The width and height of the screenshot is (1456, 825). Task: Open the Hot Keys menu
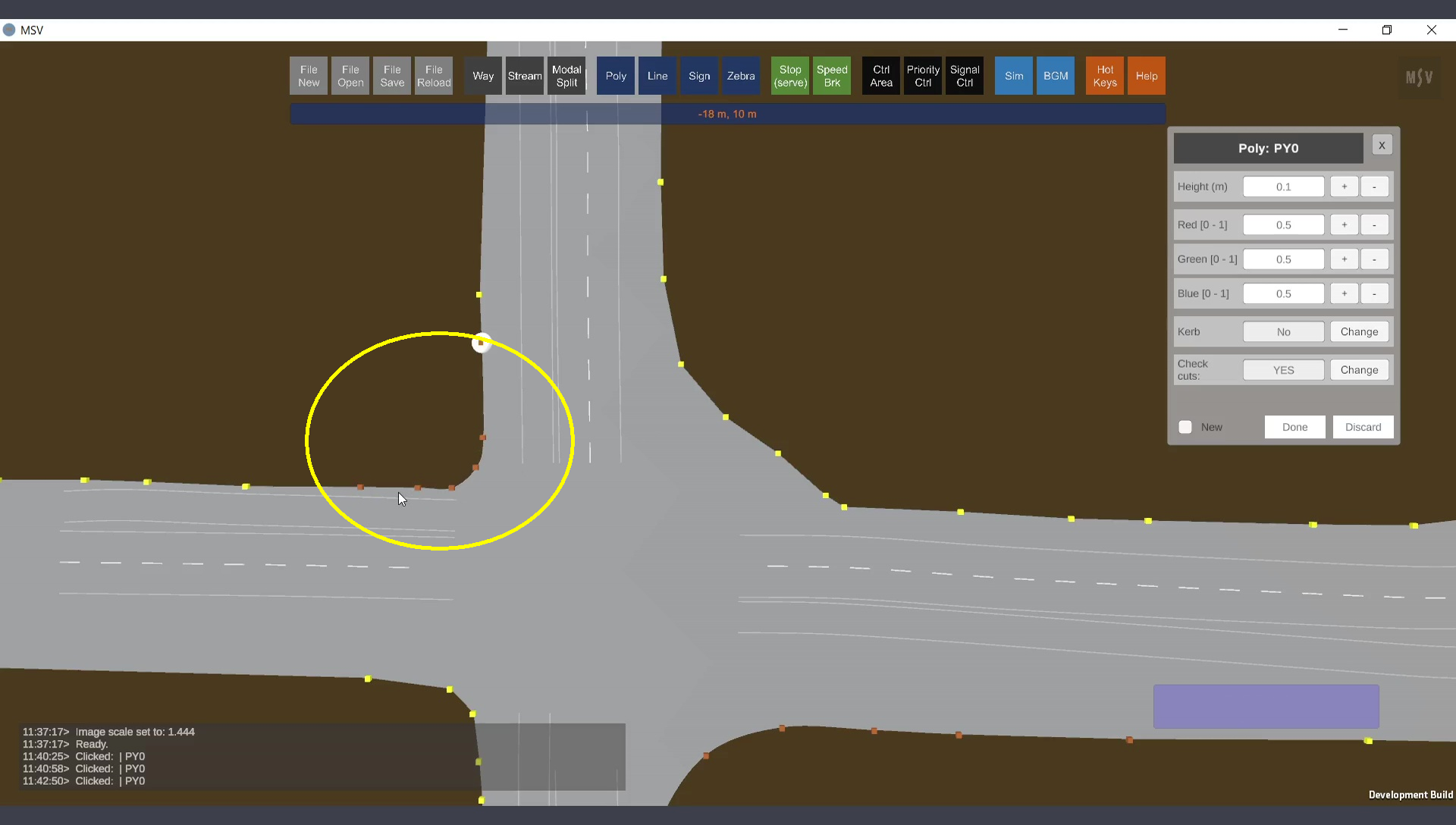1104,76
